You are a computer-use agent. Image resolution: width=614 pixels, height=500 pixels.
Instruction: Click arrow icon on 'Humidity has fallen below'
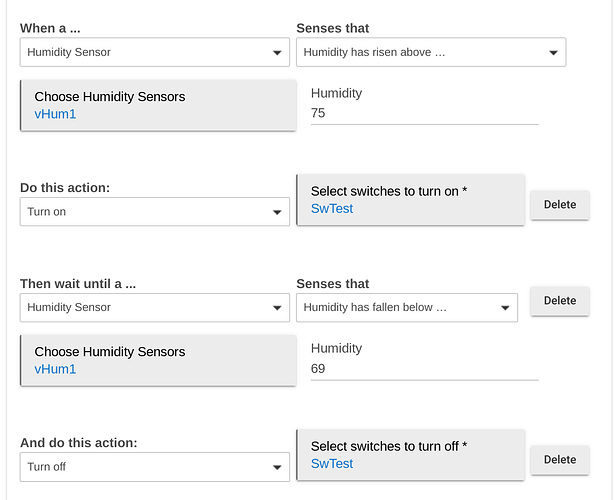point(505,308)
